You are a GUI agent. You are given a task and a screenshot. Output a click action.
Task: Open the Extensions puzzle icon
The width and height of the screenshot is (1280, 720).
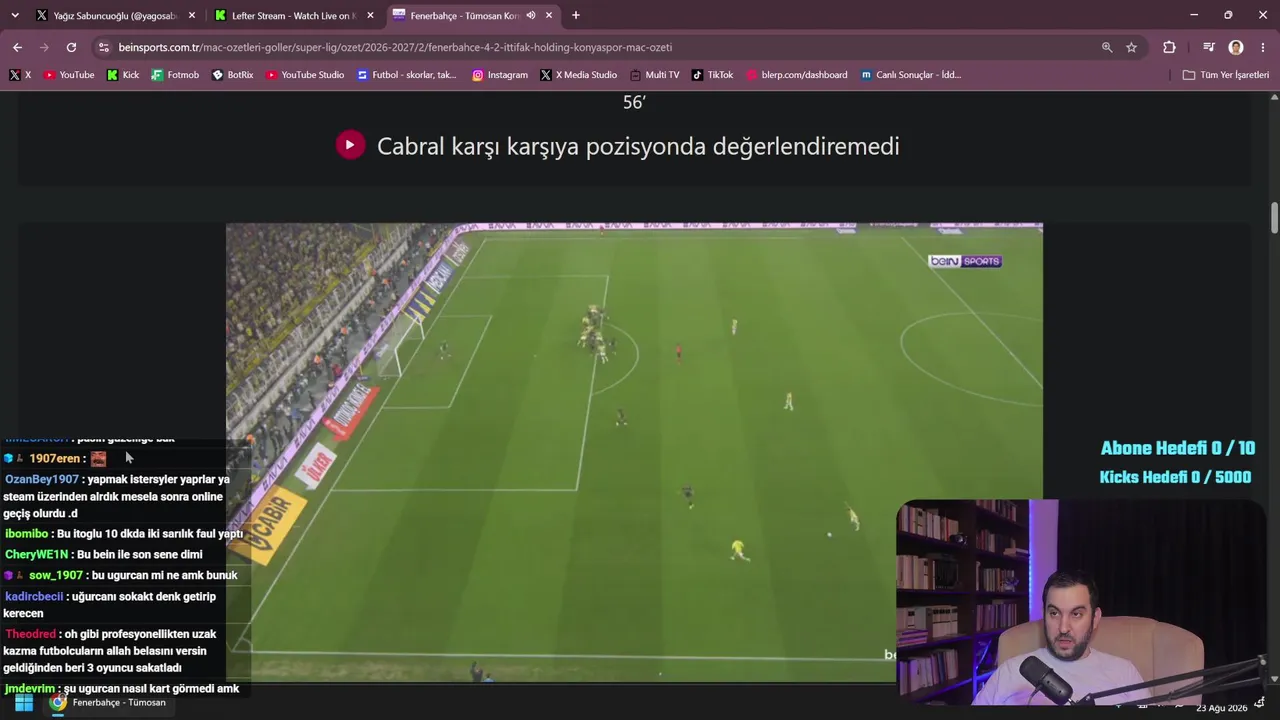point(1169,47)
